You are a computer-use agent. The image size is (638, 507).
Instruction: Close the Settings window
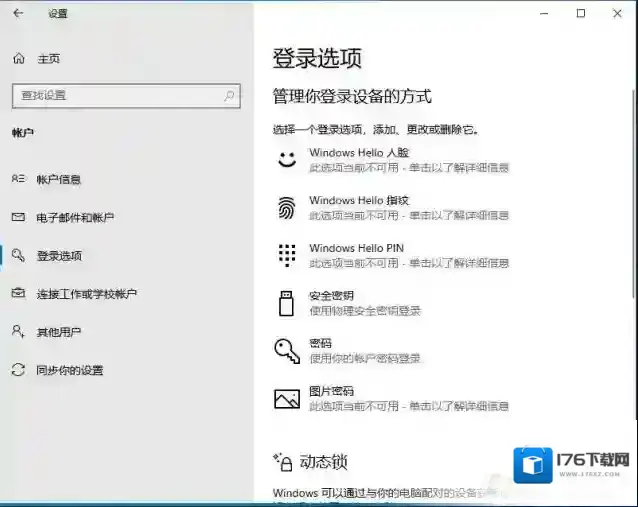617,13
